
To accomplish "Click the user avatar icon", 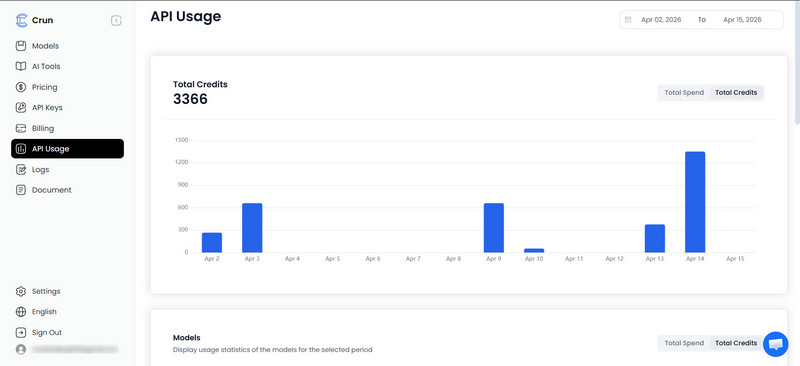I will 21,350.
